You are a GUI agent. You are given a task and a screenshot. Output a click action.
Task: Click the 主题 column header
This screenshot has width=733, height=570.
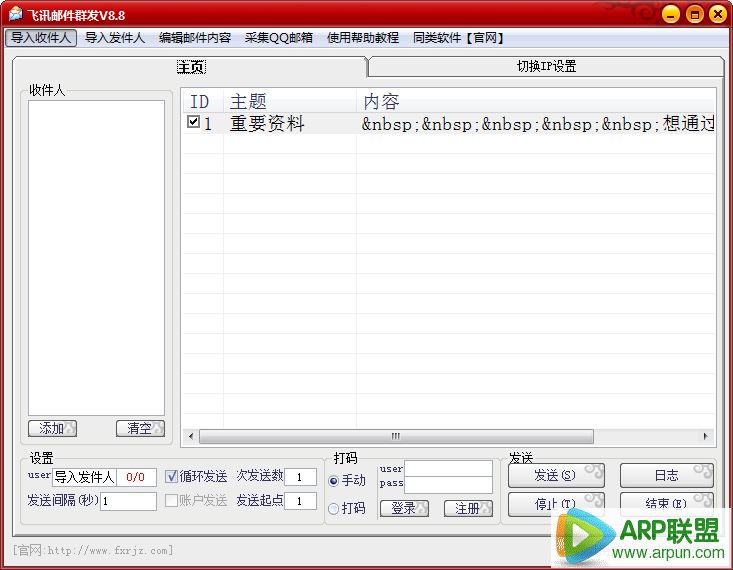pyautogui.click(x=290, y=101)
